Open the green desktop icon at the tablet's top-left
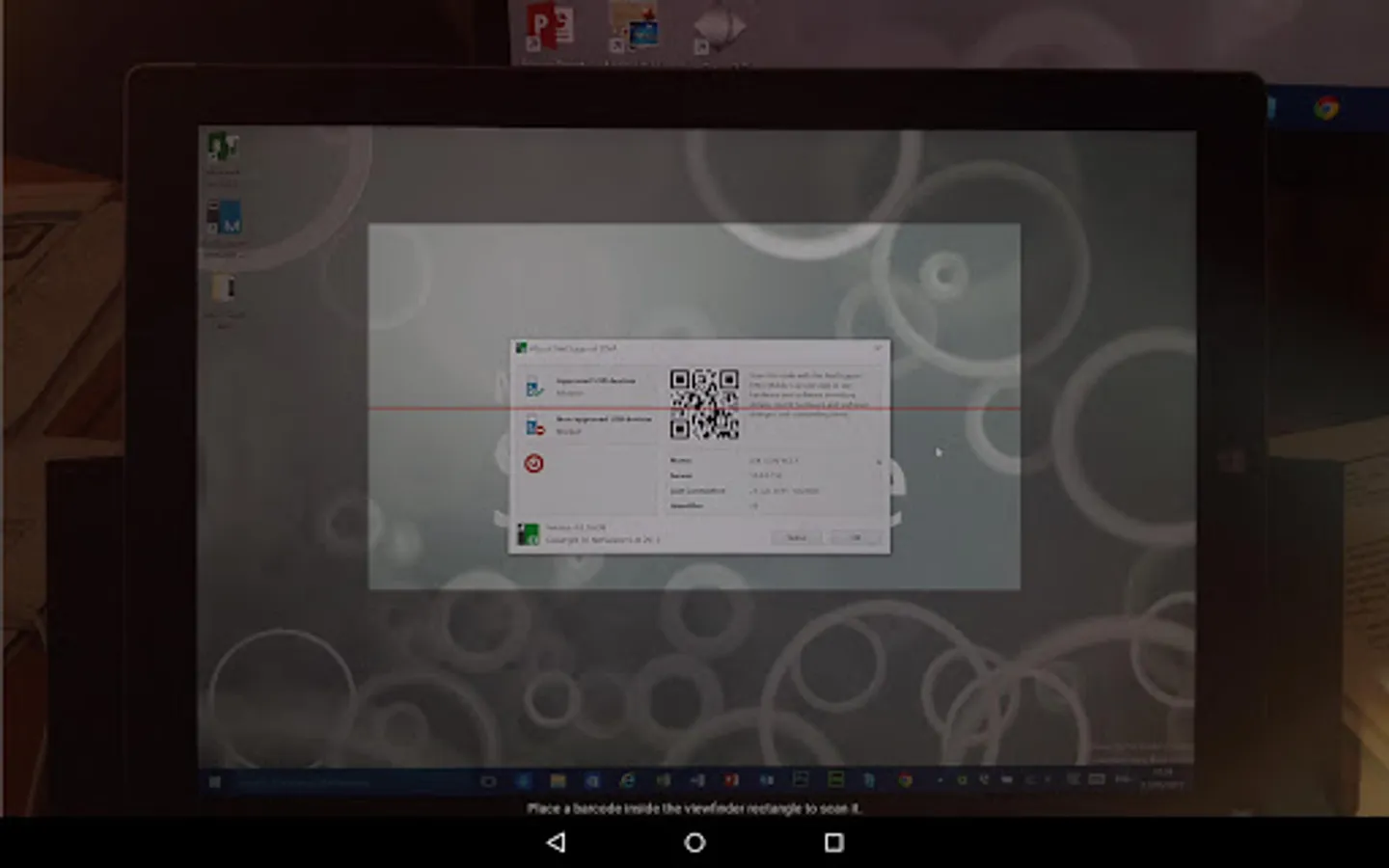 click(223, 148)
